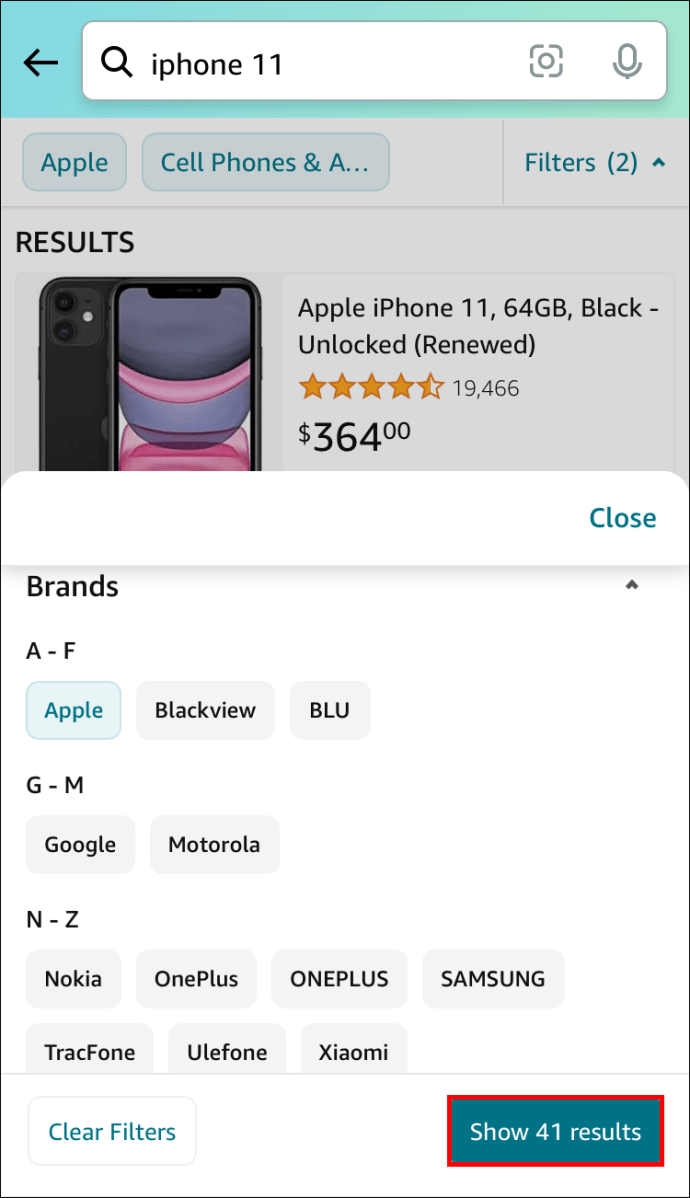Tap the camera icon for visual search
Screen dimensions: 690x1198
click(x=546, y=61)
